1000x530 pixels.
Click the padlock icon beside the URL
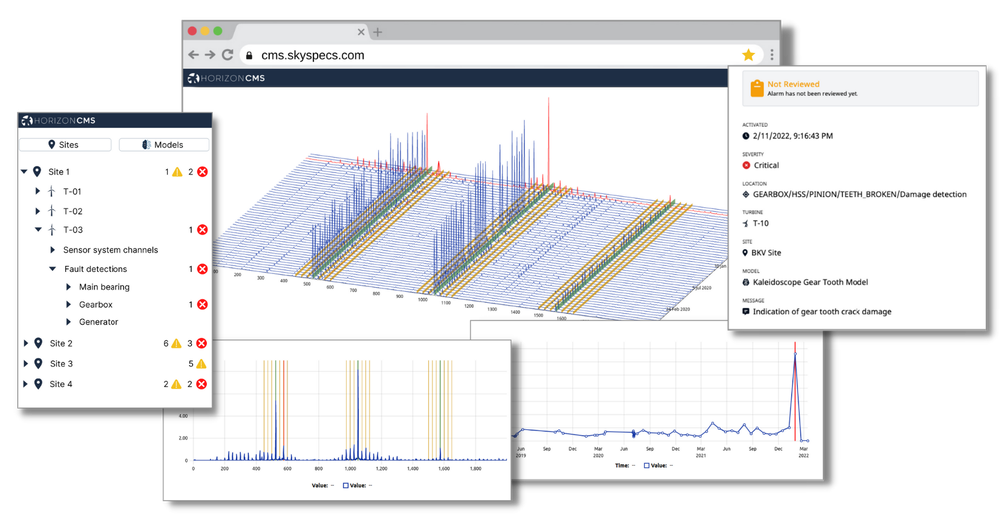(x=249, y=55)
